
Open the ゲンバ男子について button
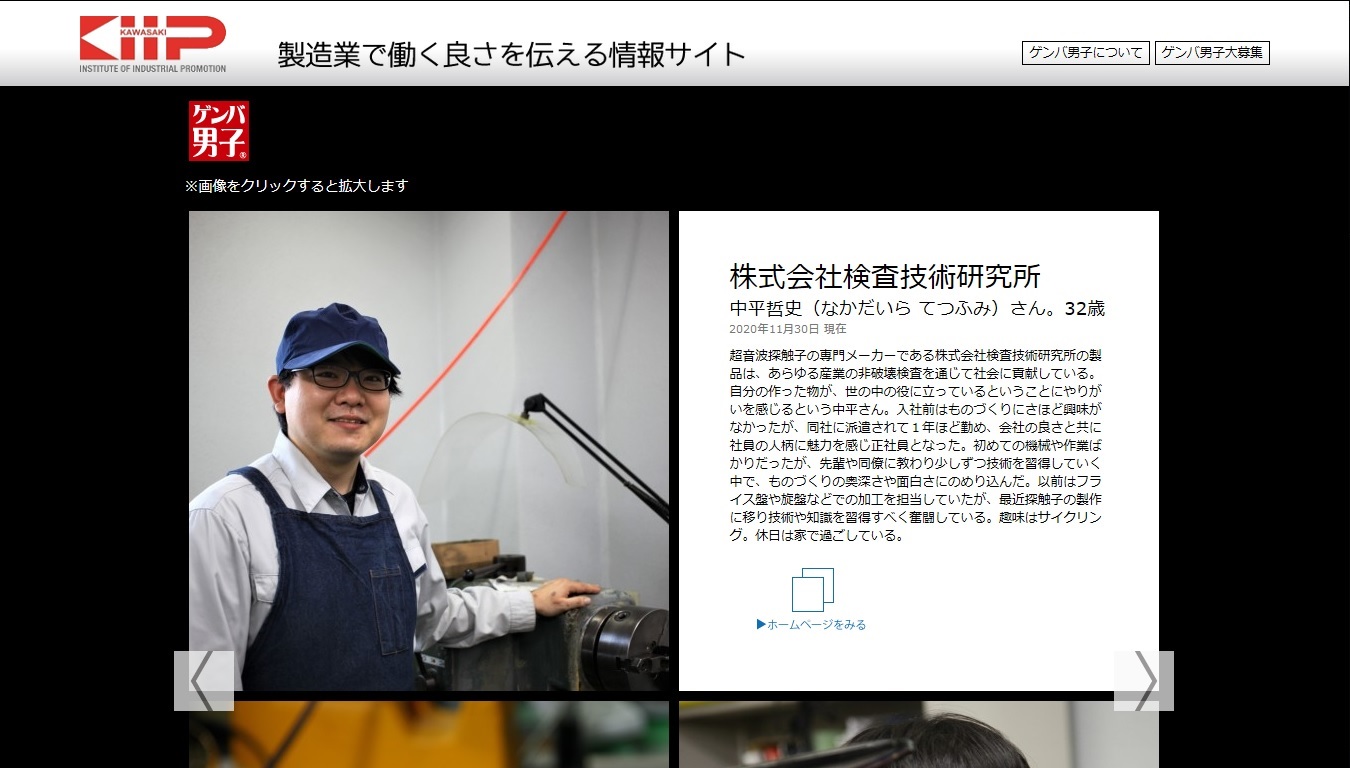coord(1086,53)
